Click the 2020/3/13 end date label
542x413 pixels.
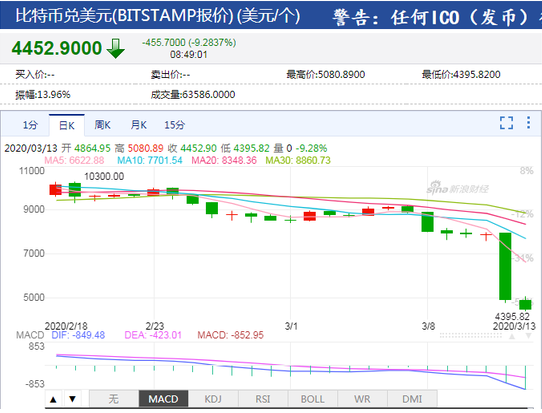514,326
